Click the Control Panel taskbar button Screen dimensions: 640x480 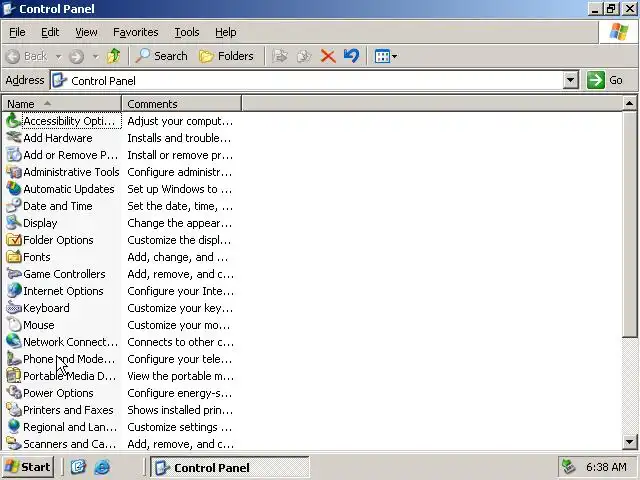[x=230, y=467]
